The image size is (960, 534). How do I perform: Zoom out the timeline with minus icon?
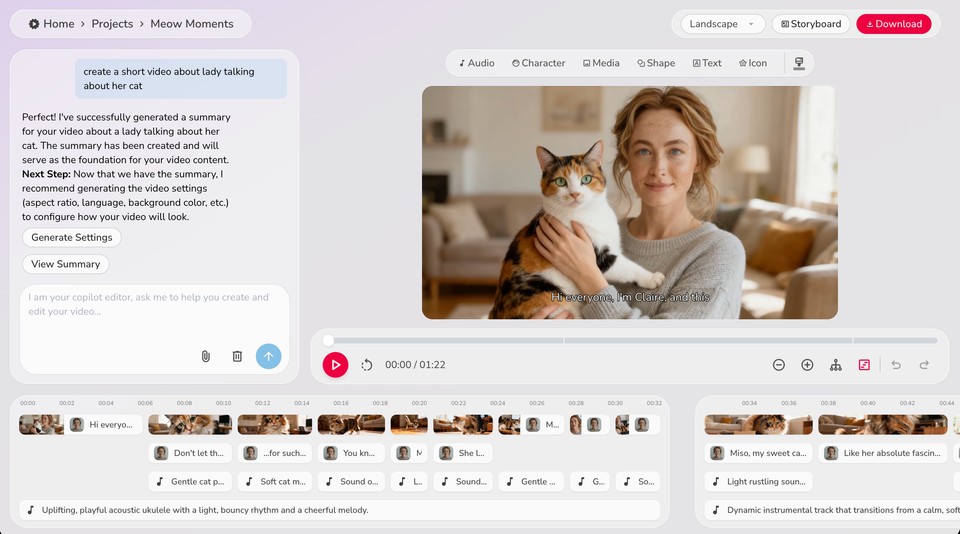coord(779,365)
